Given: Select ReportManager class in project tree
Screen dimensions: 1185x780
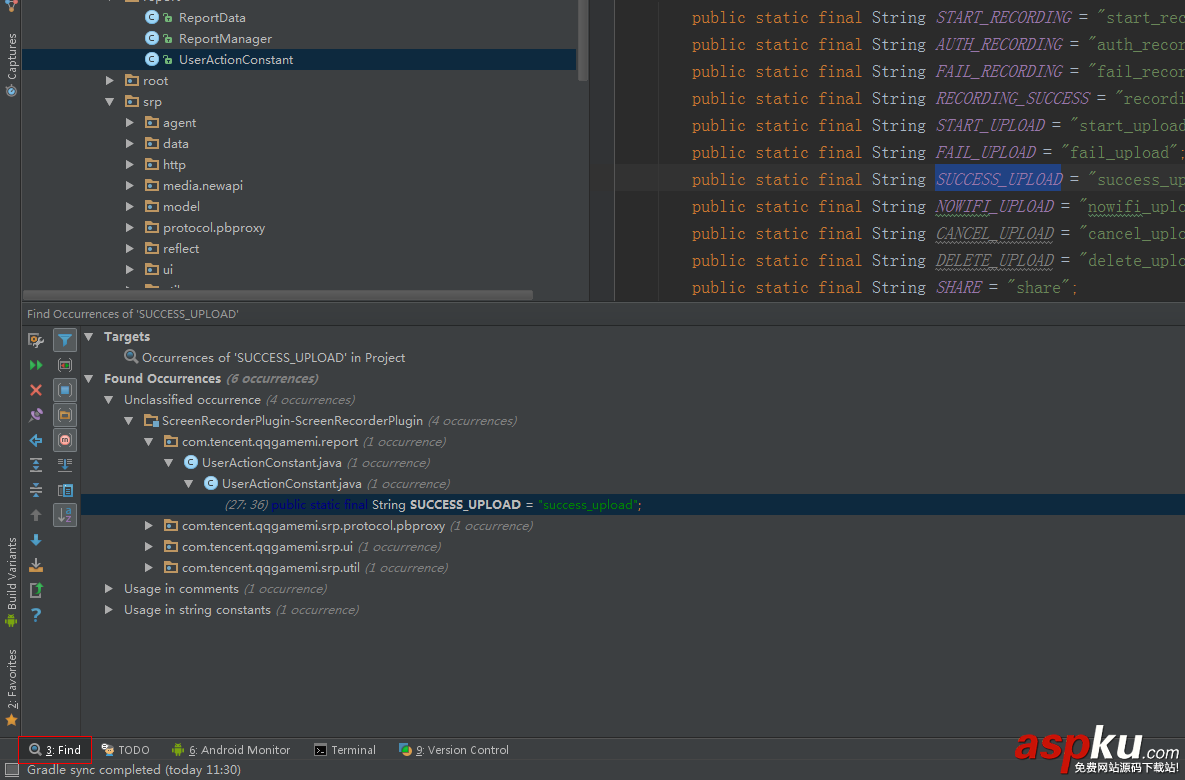Looking at the screenshot, I should pyautogui.click(x=224, y=39).
